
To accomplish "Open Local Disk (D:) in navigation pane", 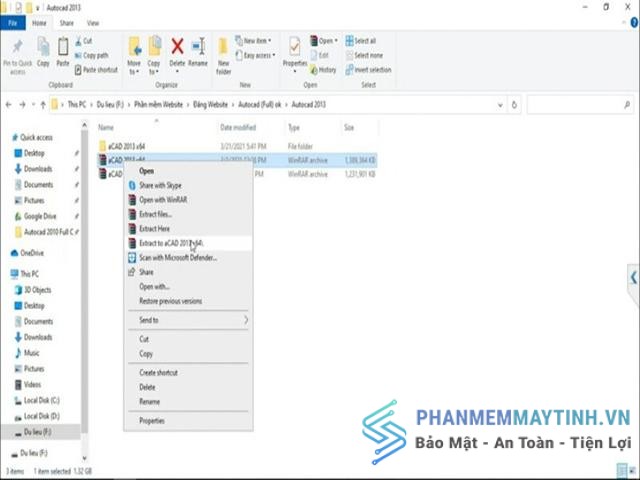I will pos(37,416).
